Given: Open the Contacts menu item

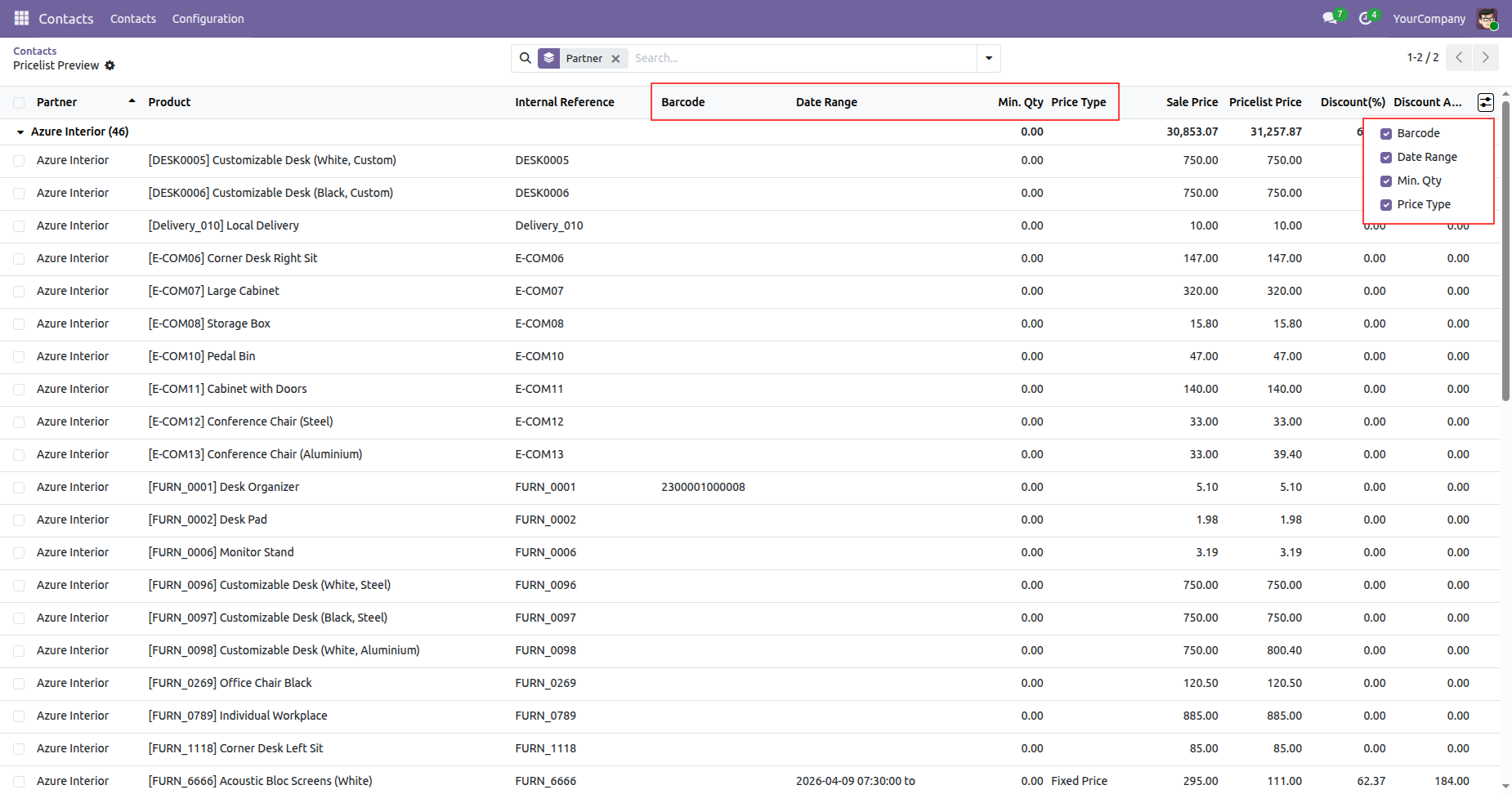Looking at the screenshot, I should [x=133, y=18].
